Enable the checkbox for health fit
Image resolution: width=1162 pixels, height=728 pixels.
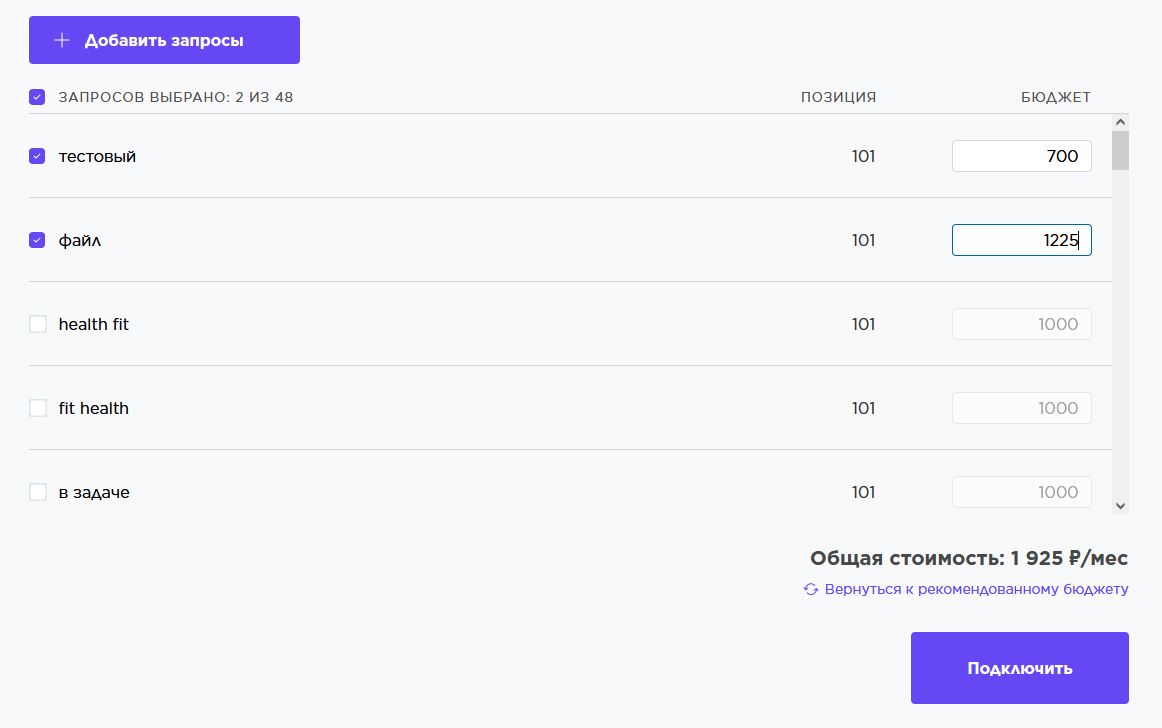click(x=37, y=324)
